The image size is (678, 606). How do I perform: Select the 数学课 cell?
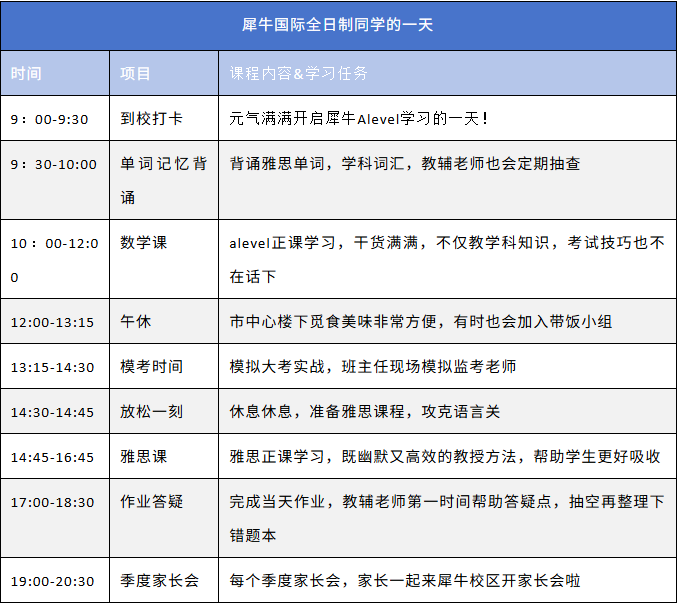[x=144, y=242]
